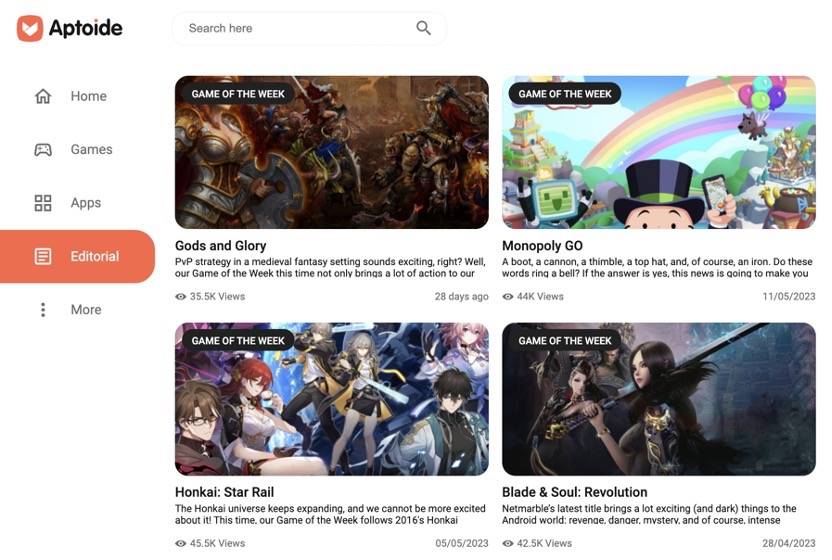Click the '42.5K Views' text
The image size is (832, 560).
(544, 544)
